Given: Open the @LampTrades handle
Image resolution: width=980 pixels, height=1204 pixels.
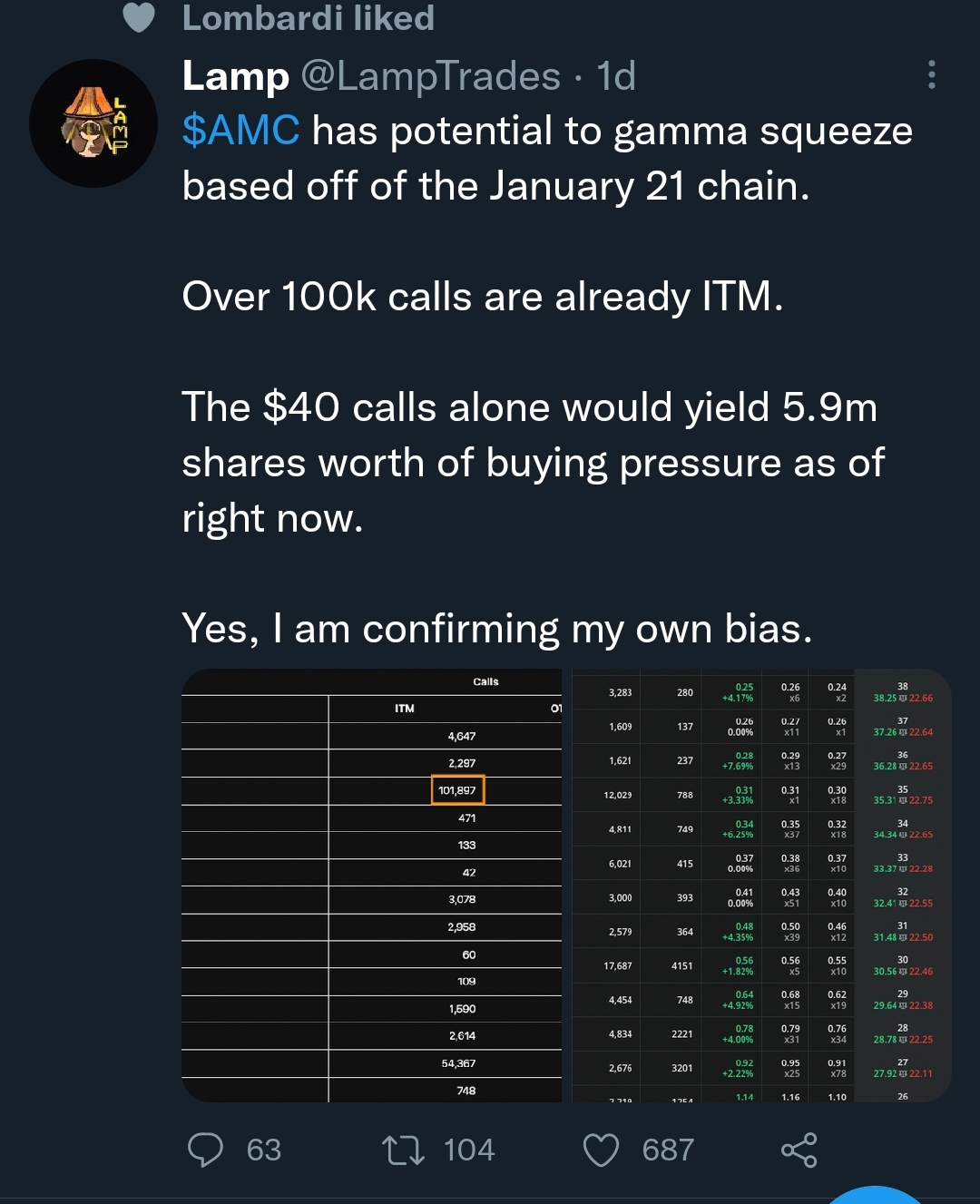Looking at the screenshot, I should (x=430, y=76).
